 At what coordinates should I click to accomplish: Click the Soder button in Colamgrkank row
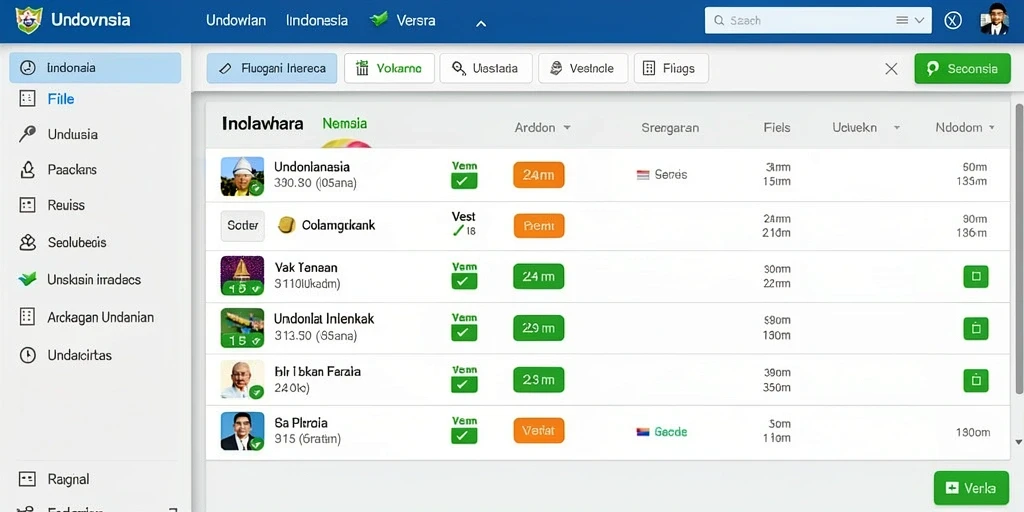point(242,225)
